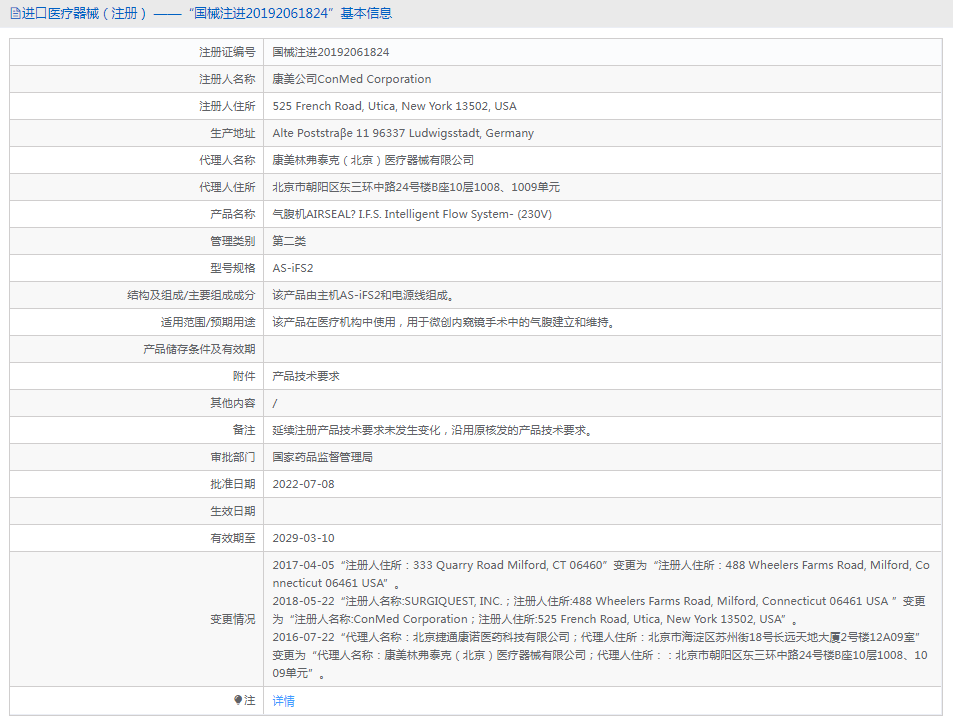
Task: Select the AIRSEAL product name text
Action: coord(412,214)
